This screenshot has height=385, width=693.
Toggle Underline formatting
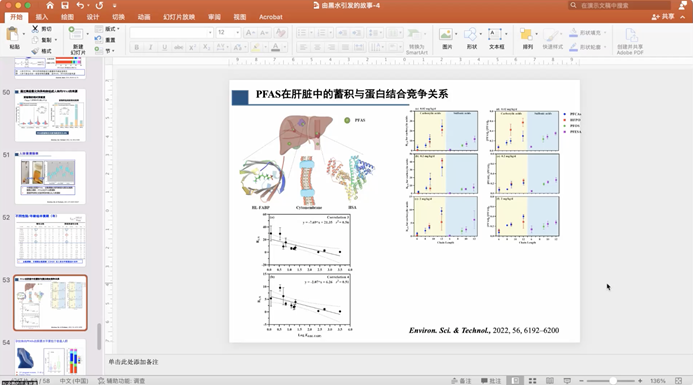164,47
